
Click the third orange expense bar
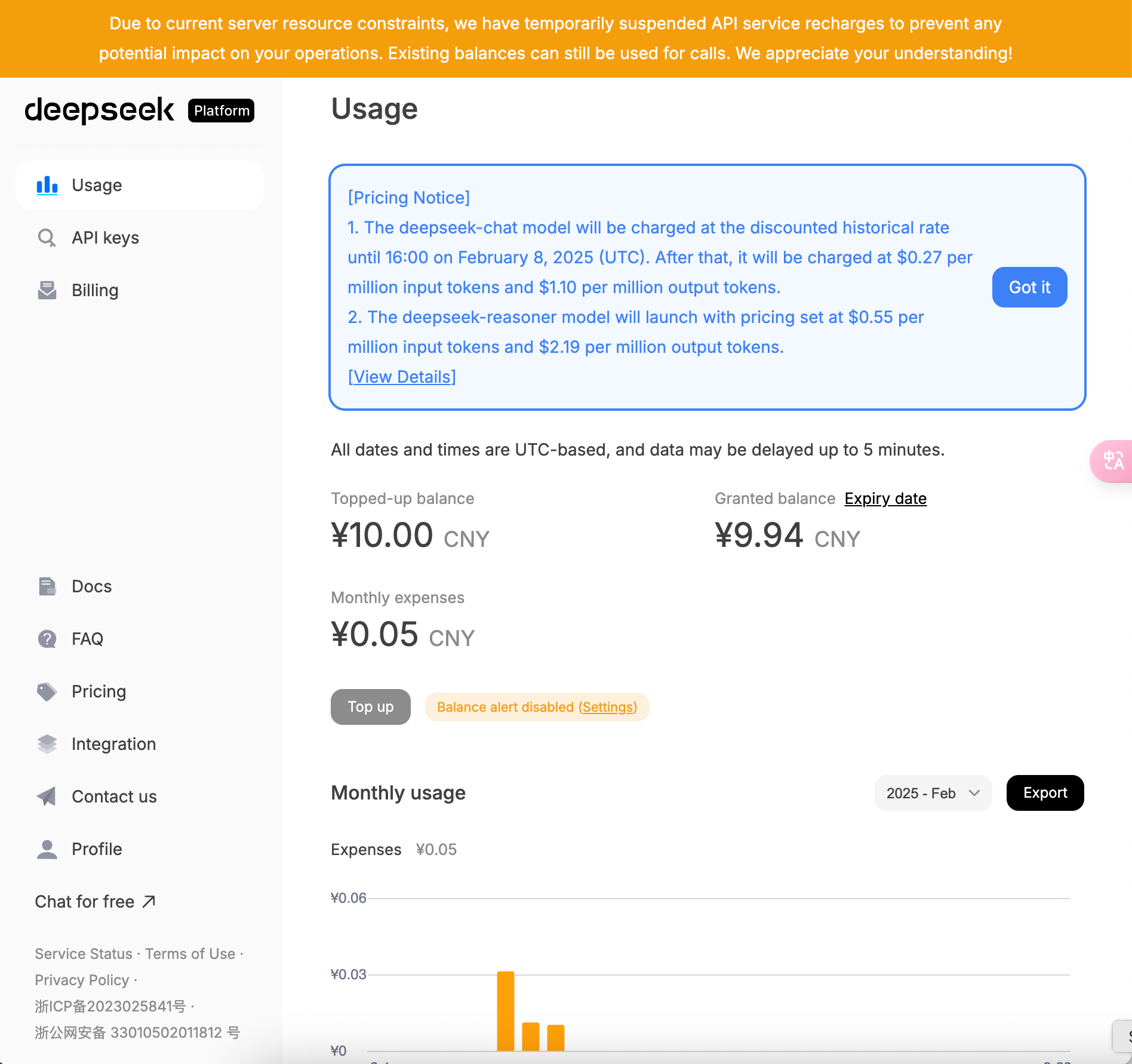click(556, 1038)
